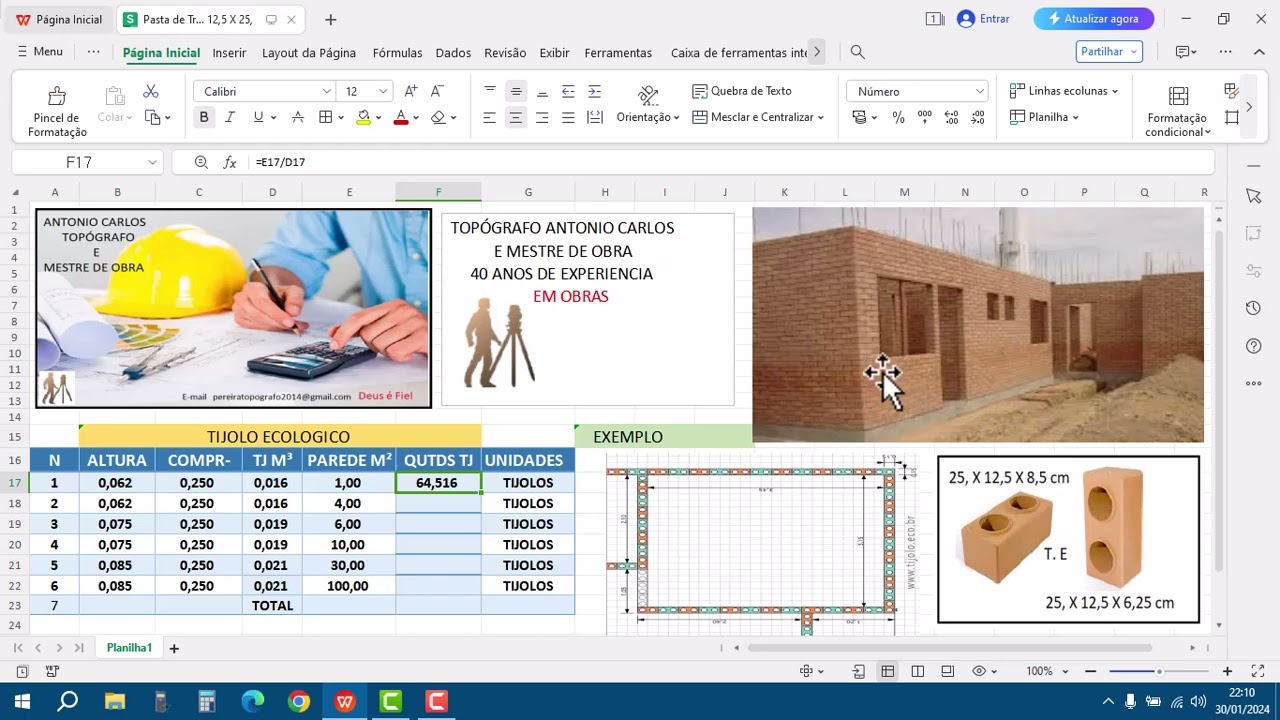Click Quebra de Texto button
The height and width of the screenshot is (720, 1280).
pyautogui.click(x=741, y=91)
